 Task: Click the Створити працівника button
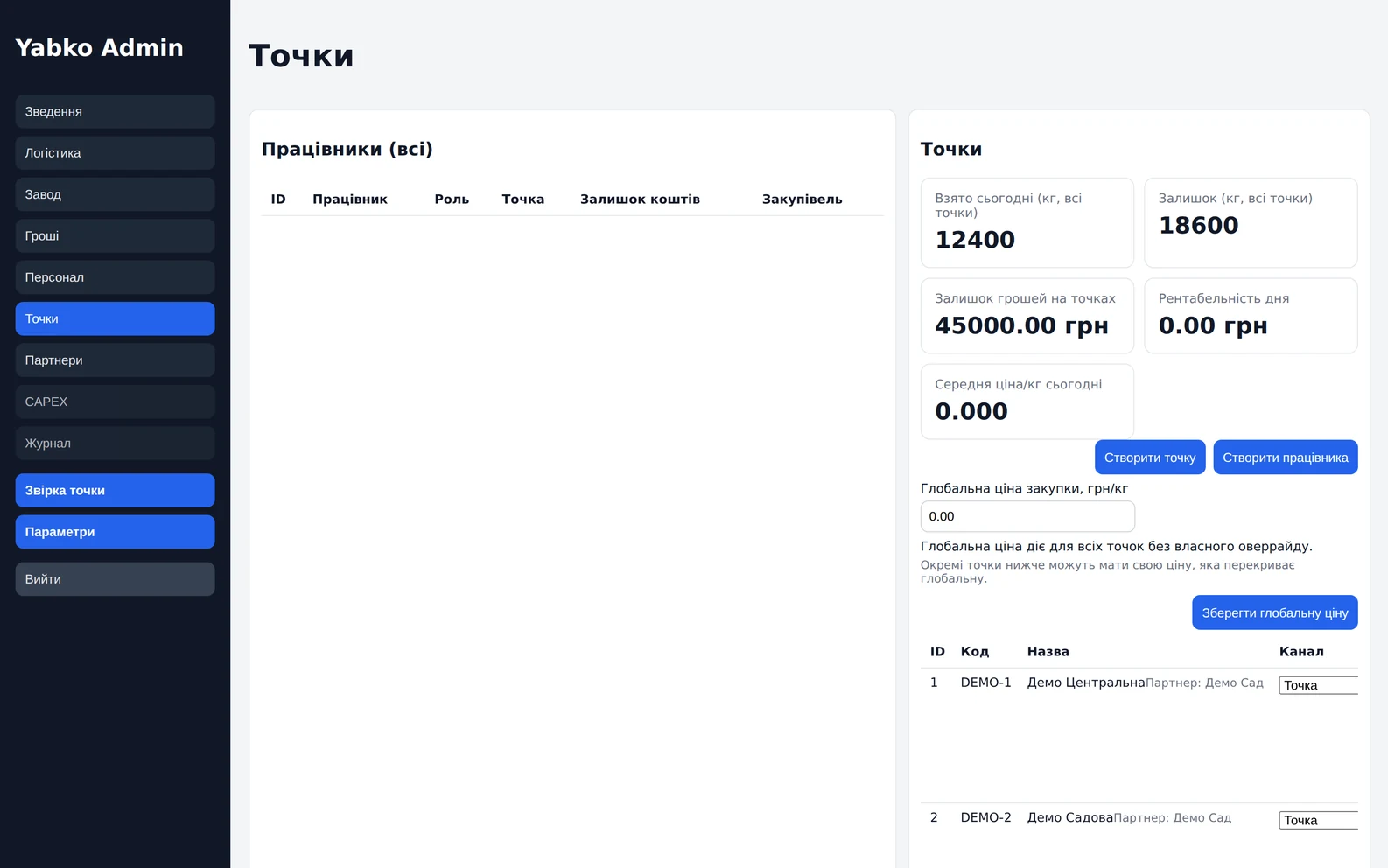point(1285,458)
